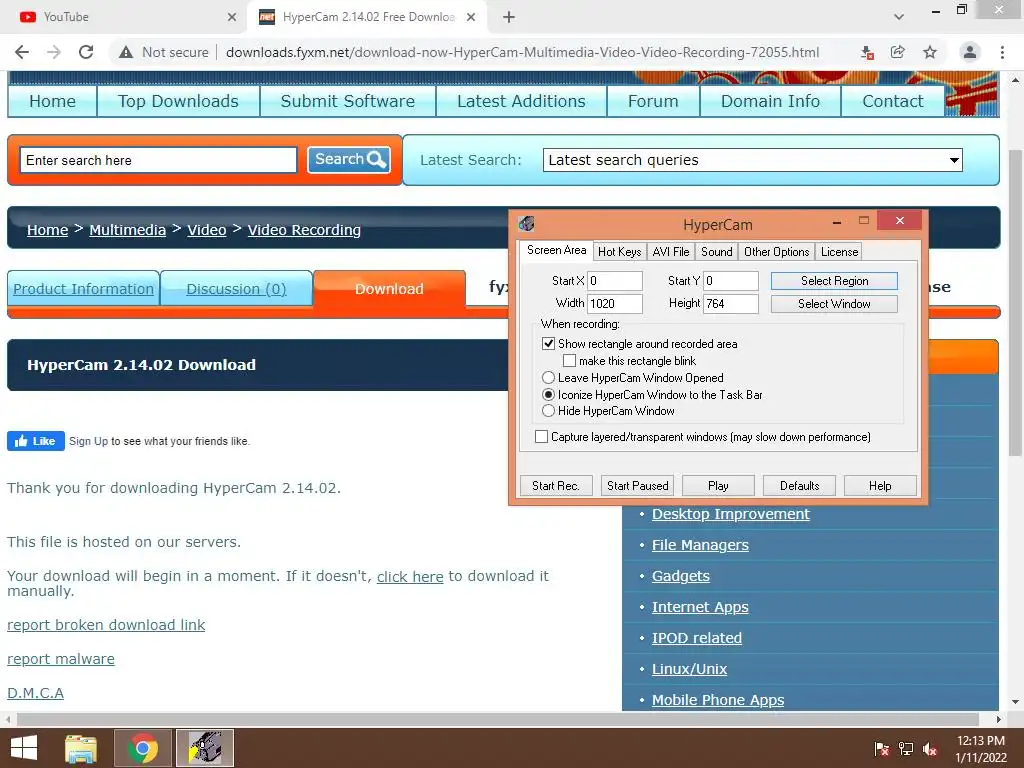The width and height of the screenshot is (1024, 768).
Task: Click the HyperCam window title icon
Action: coord(526,224)
